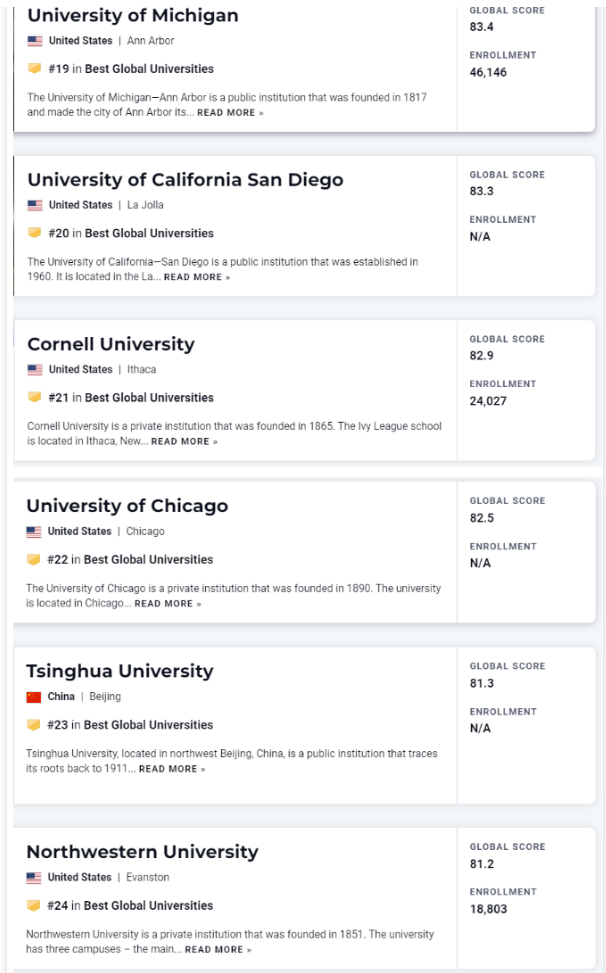606x973 pixels.
Task: Click the US flag beside Ann Arbor
Action: tap(35, 41)
